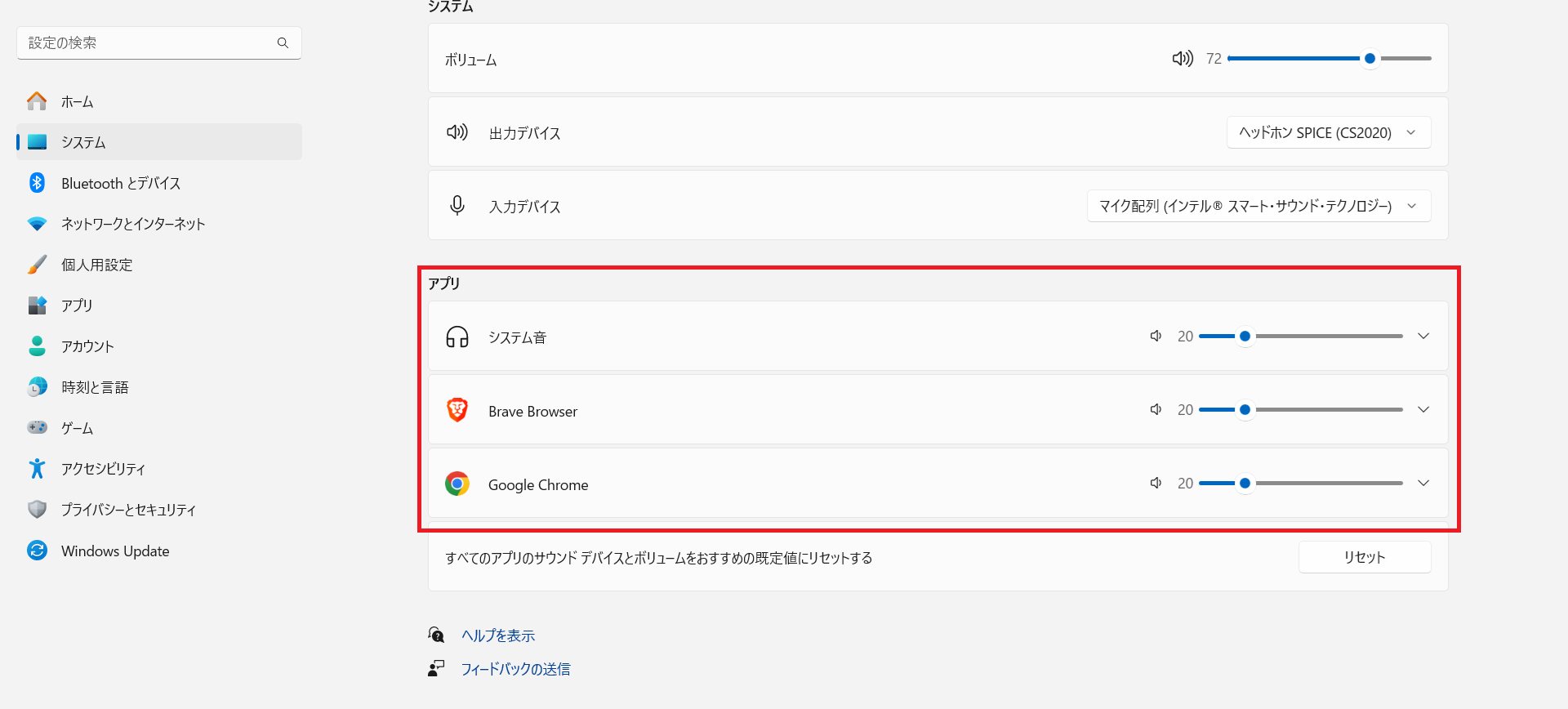Screen dimensions: 1568x709
Task: Click the network Wi-Fi icon in sidebar
Action: pos(37,224)
